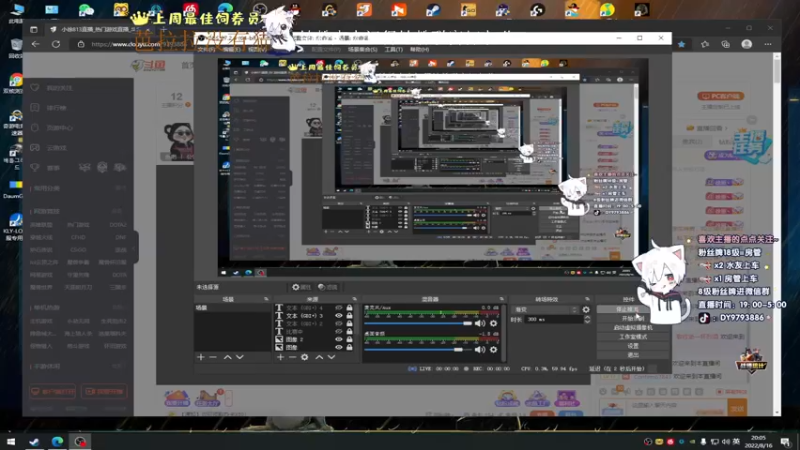Open the Edge collections icon
This screenshot has width=800, height=450.
726,44
